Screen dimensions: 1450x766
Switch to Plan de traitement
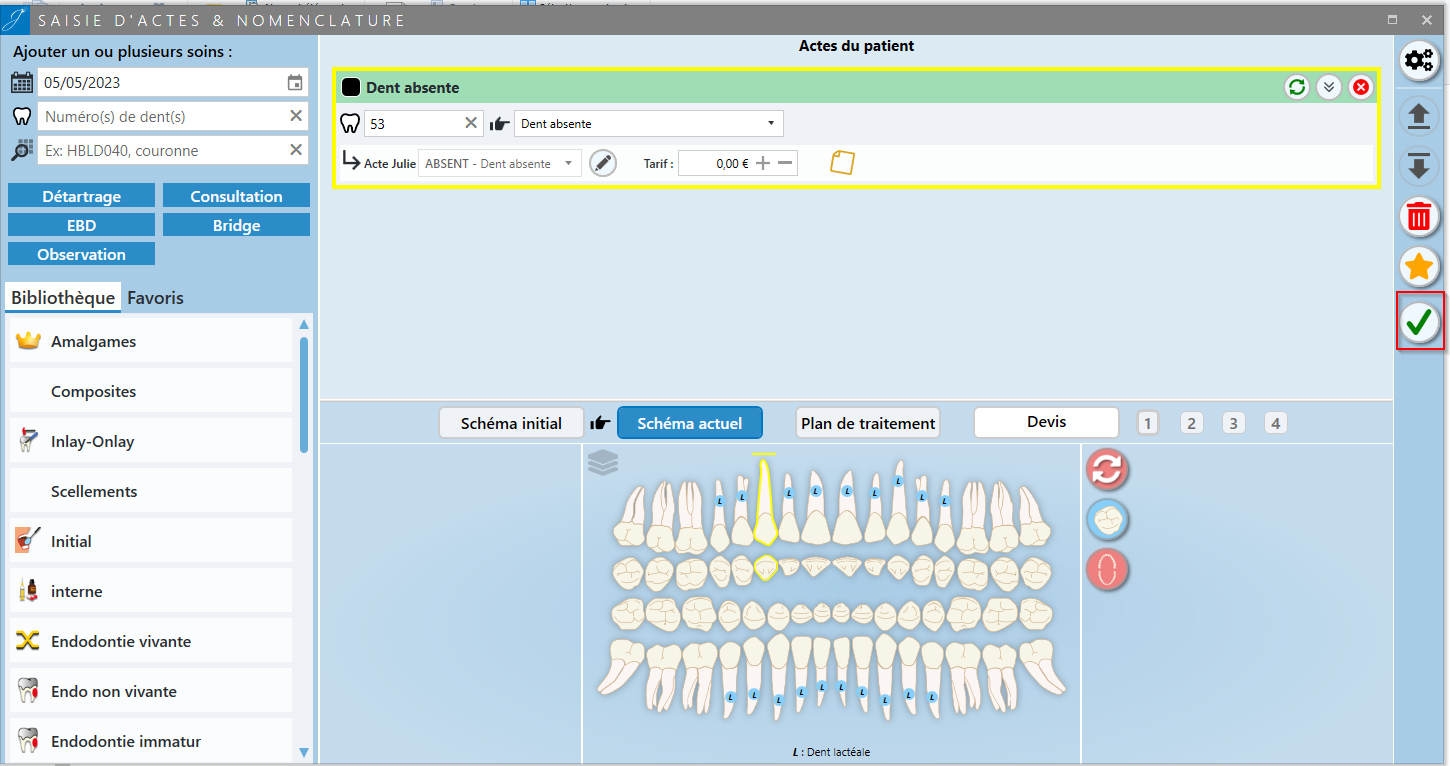868,423
